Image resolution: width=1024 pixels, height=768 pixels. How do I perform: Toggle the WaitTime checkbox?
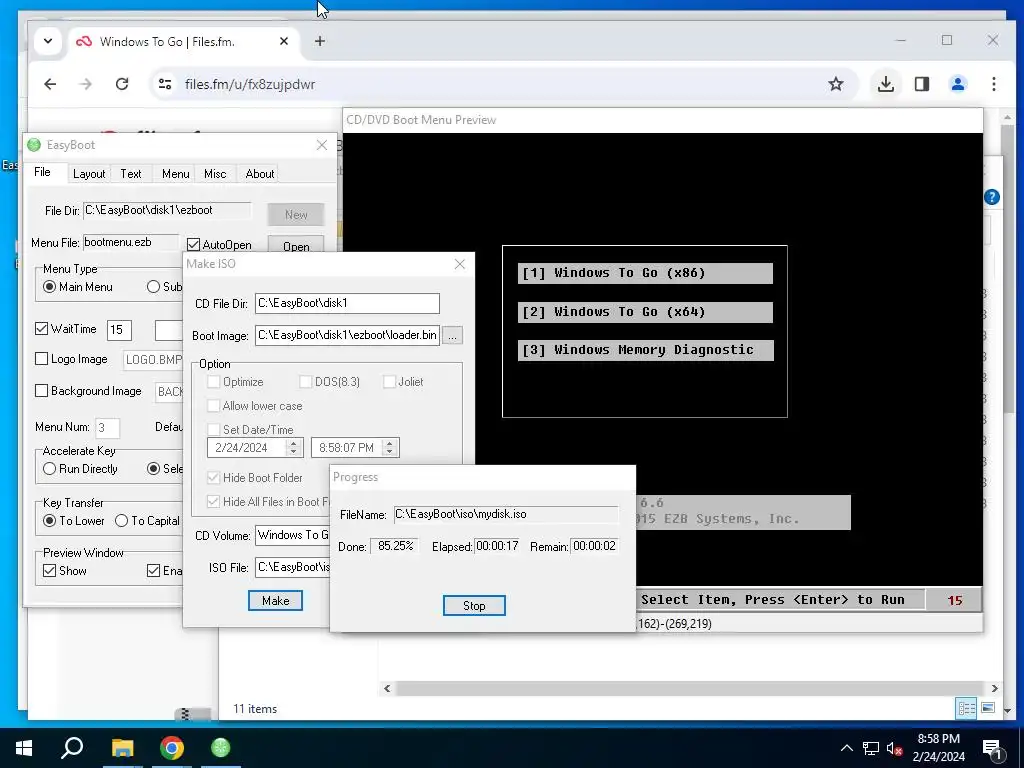[x=42, y=328]
